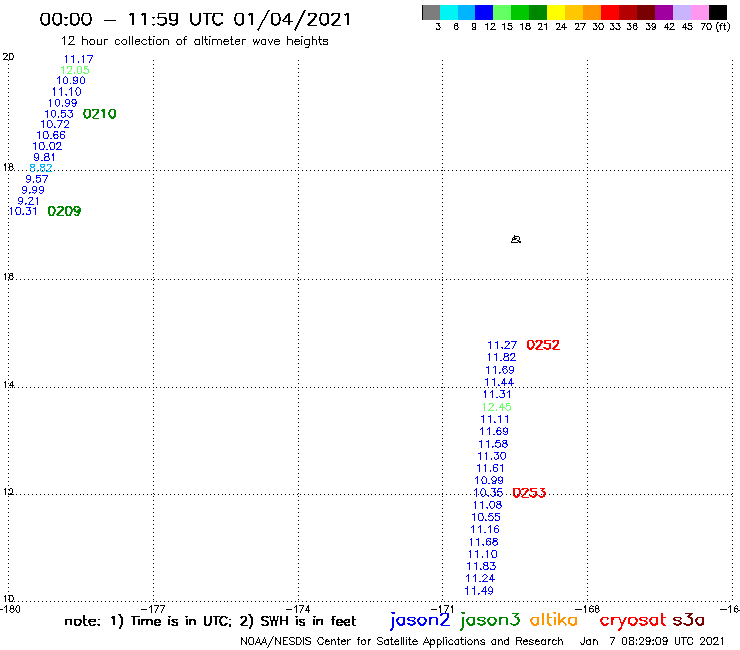Select the wave height reading 11.68
The width and height of the screenshot is (740, 650).
[483, 542]
